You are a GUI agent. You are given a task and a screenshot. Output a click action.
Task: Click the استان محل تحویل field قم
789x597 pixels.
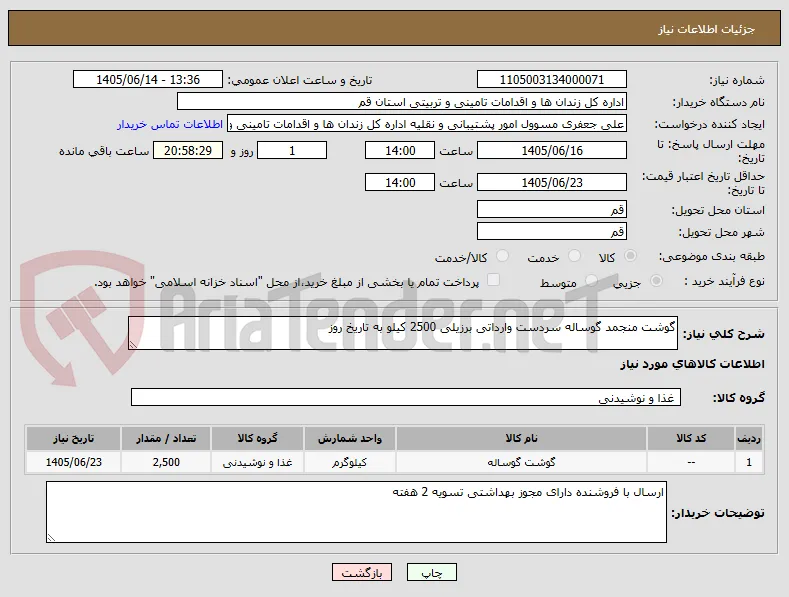pos(551,209)
